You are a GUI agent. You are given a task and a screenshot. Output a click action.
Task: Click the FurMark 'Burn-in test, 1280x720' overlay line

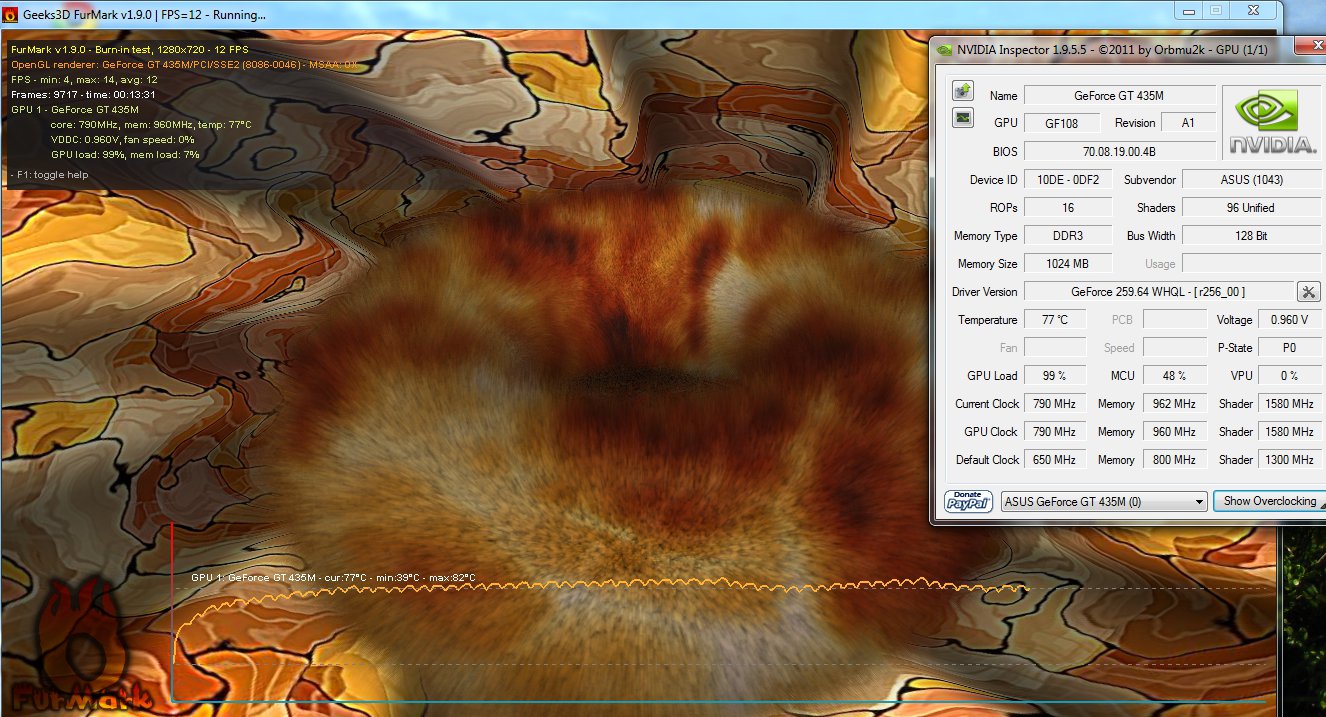pos(130,49)
